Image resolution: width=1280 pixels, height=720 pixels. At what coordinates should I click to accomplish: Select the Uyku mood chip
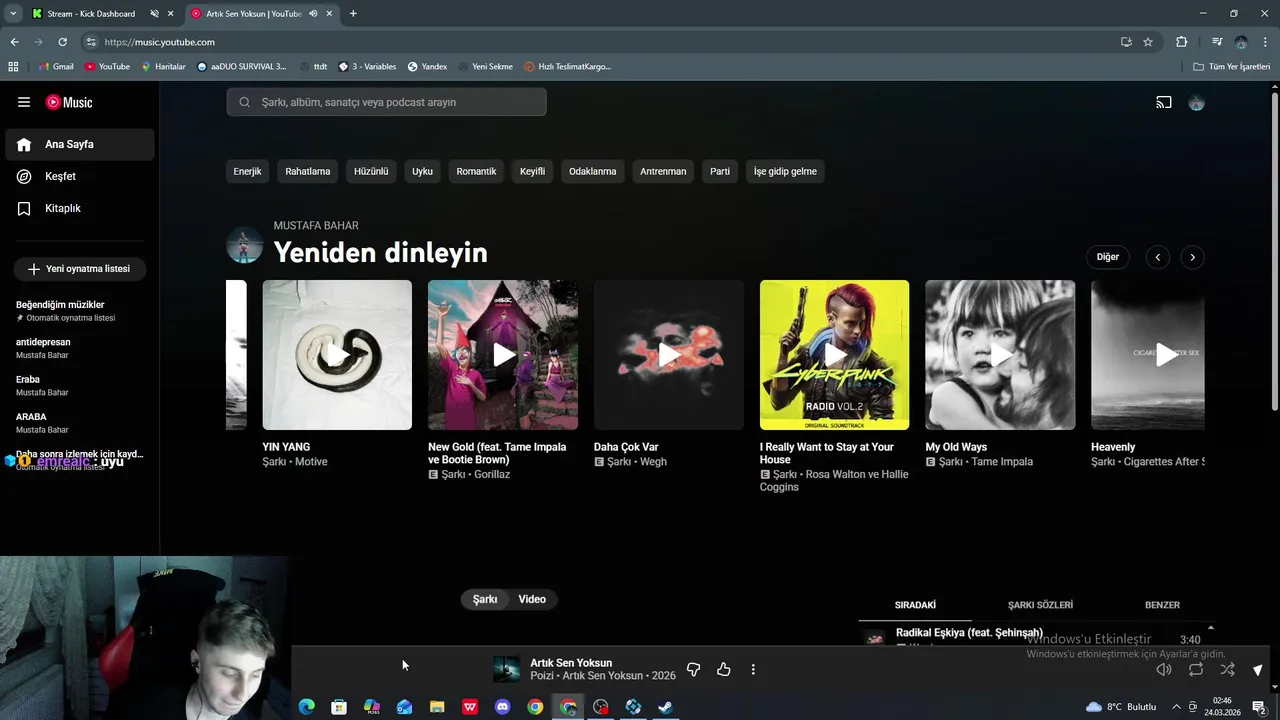tap(422, 171)
